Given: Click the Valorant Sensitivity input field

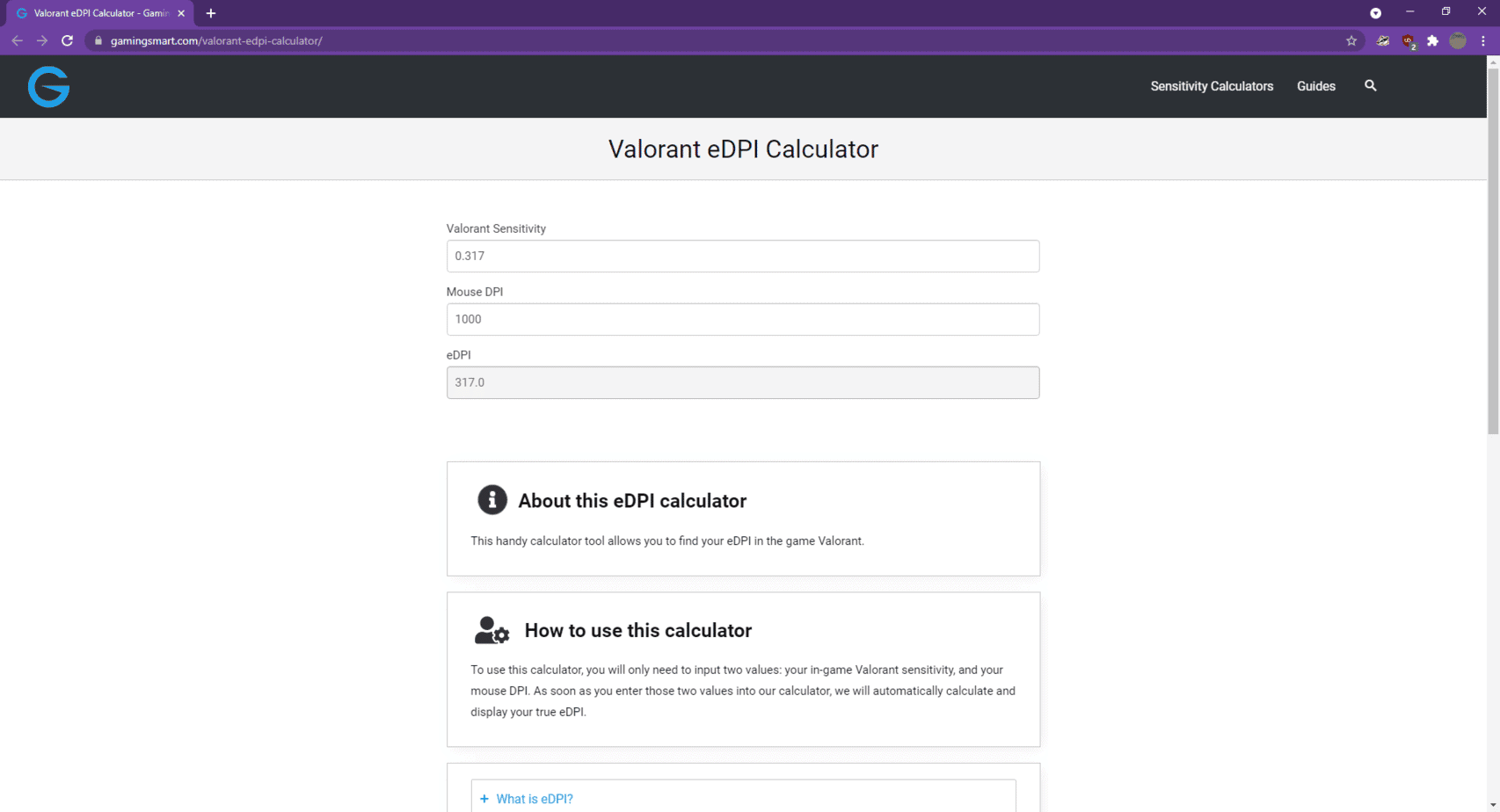Looking at the screenshot, I should [x=743, y=256].
